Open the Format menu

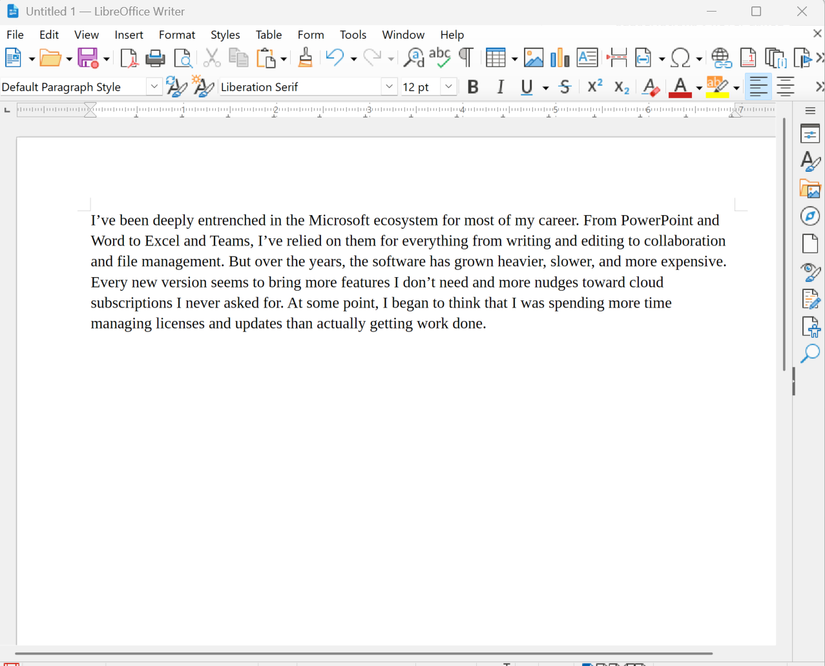[x=176, y=34]
